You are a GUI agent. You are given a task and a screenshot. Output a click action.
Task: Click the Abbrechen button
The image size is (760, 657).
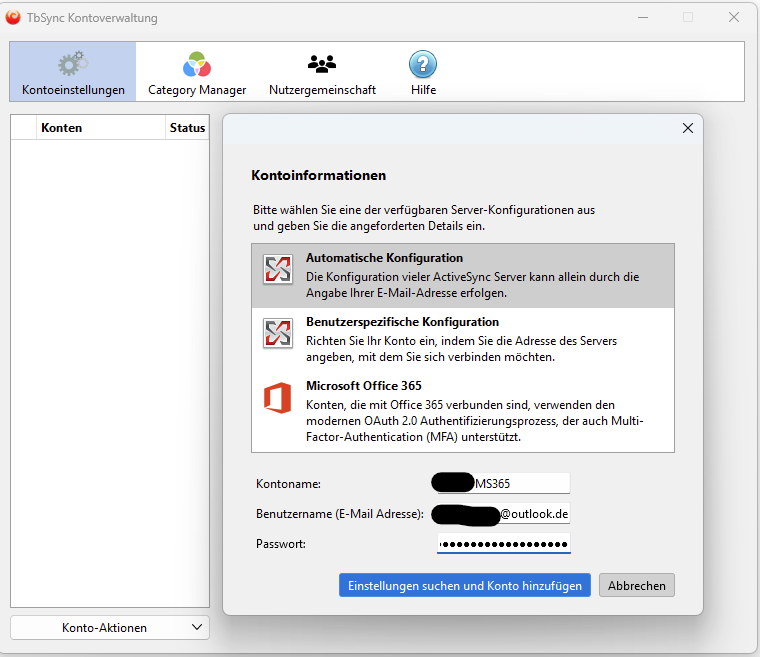(x=636, y=585)
